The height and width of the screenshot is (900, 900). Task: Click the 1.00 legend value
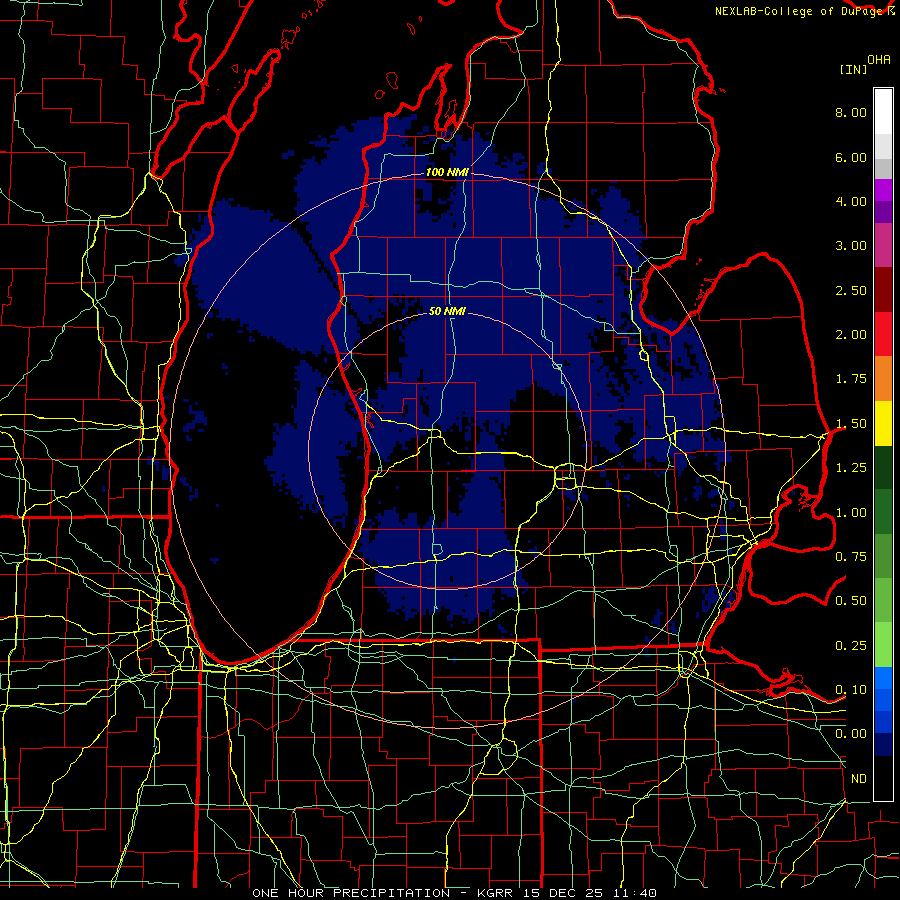click(851, 513)
